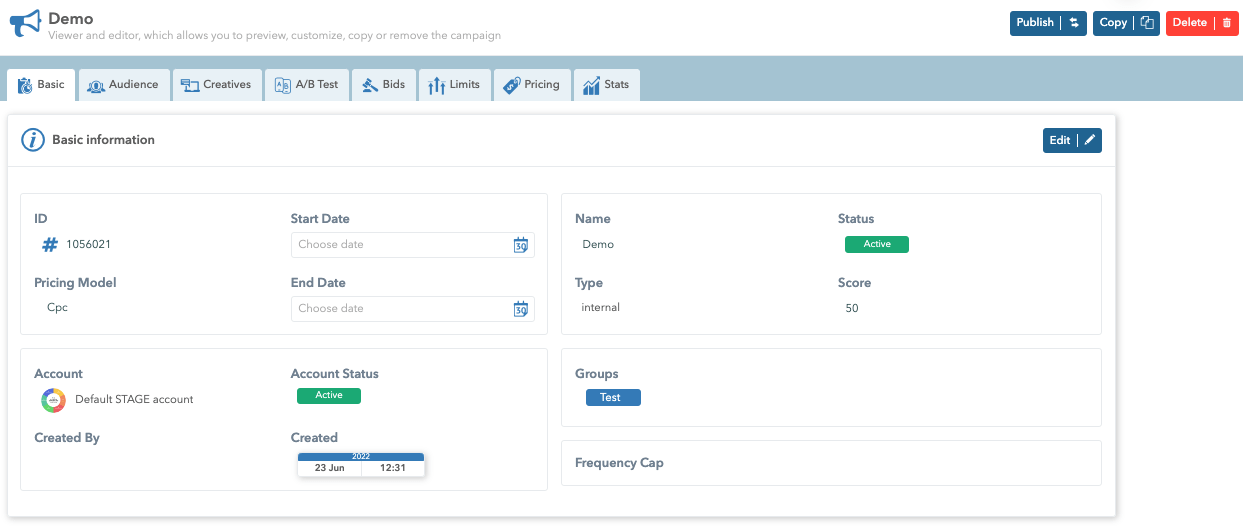This screenshot has width=1243, height=531.
Task: Click the Test group tag
Action: [612, 398]
